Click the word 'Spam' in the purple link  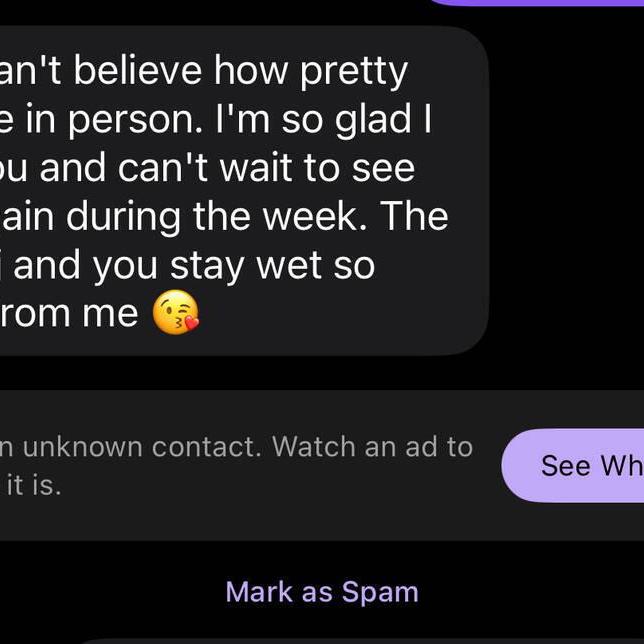[380, 593]
